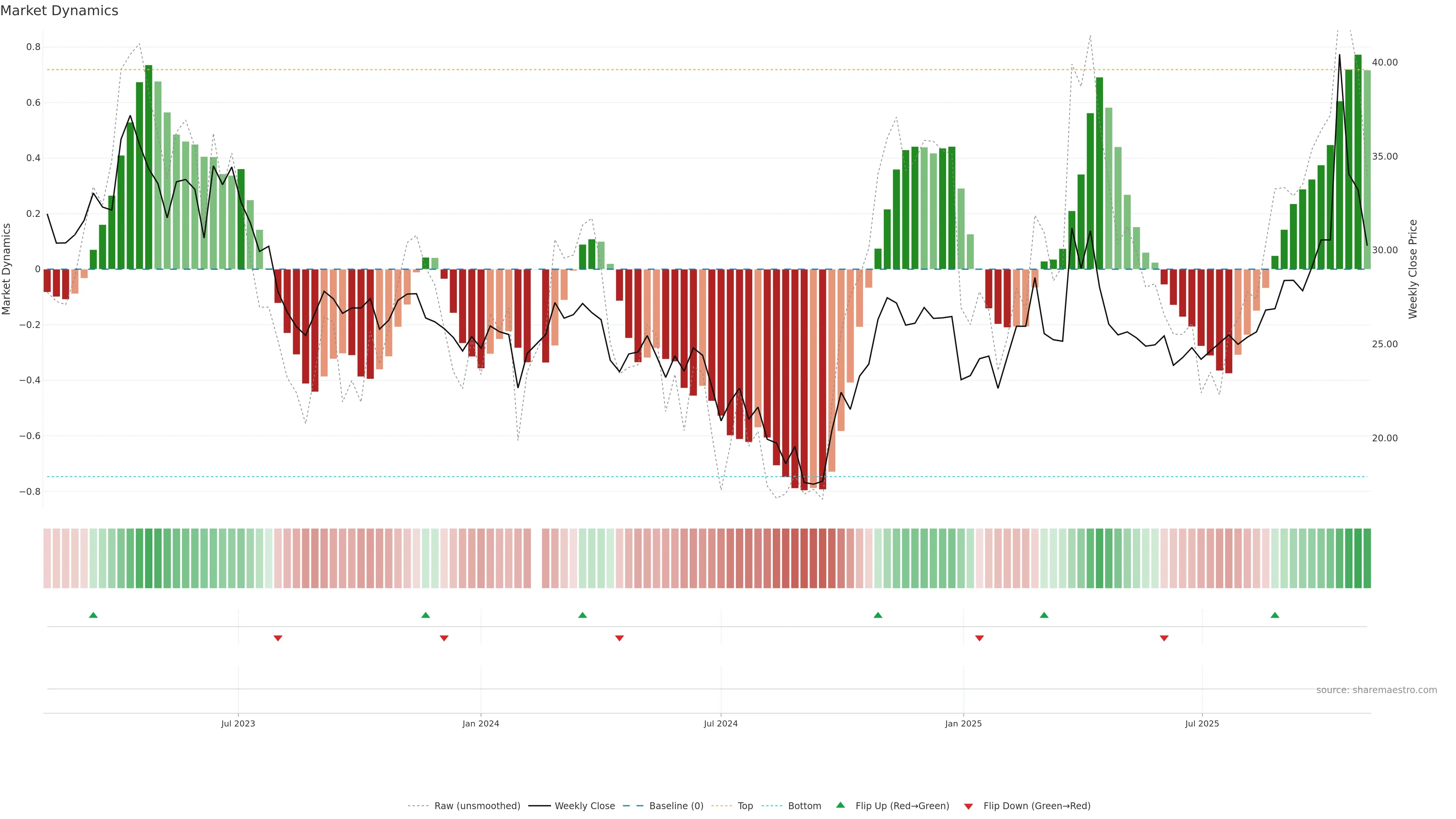Click the source: sharemaestro.com text
This screenshot has height=819, width=1456.
1376,690
